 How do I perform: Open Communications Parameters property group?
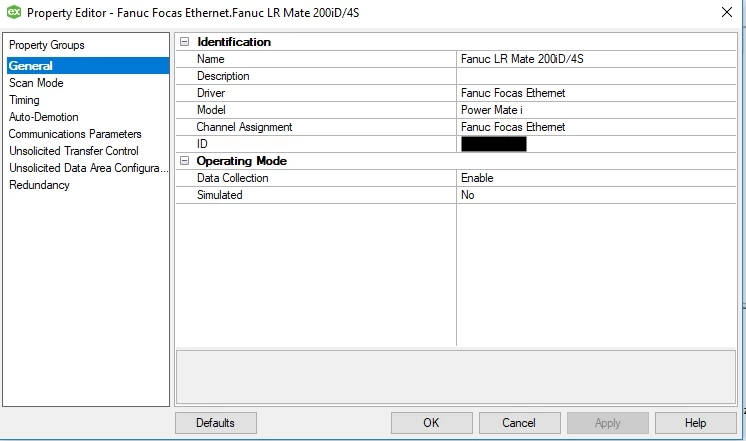75,134
